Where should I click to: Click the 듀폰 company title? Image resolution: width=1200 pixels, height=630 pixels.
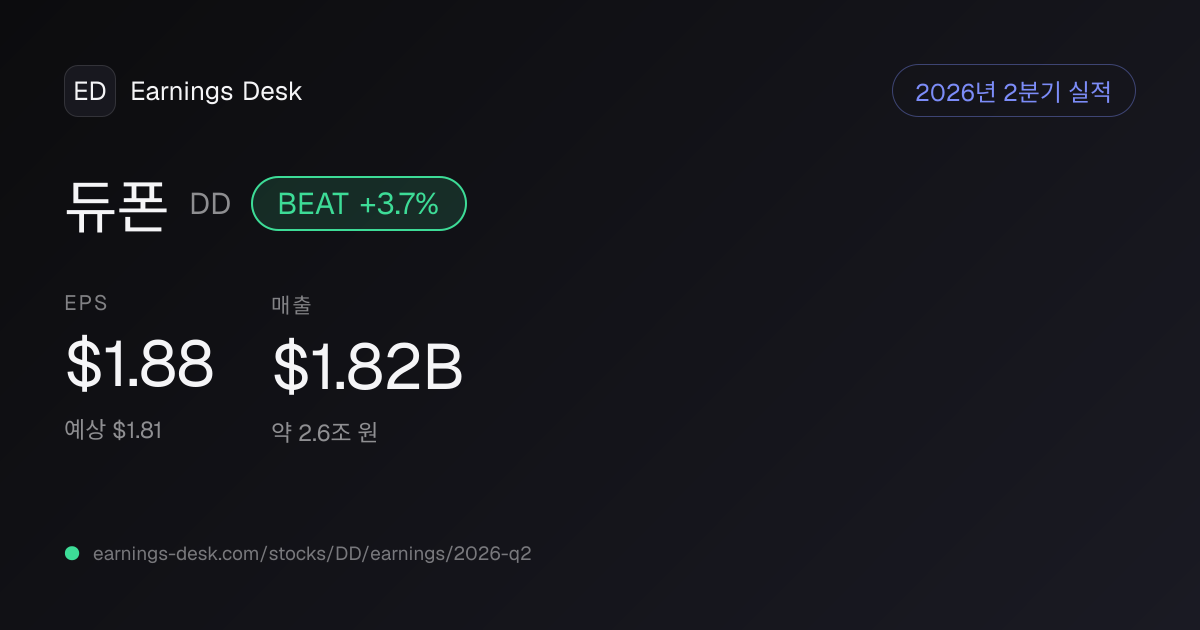[x=115, y=204]
